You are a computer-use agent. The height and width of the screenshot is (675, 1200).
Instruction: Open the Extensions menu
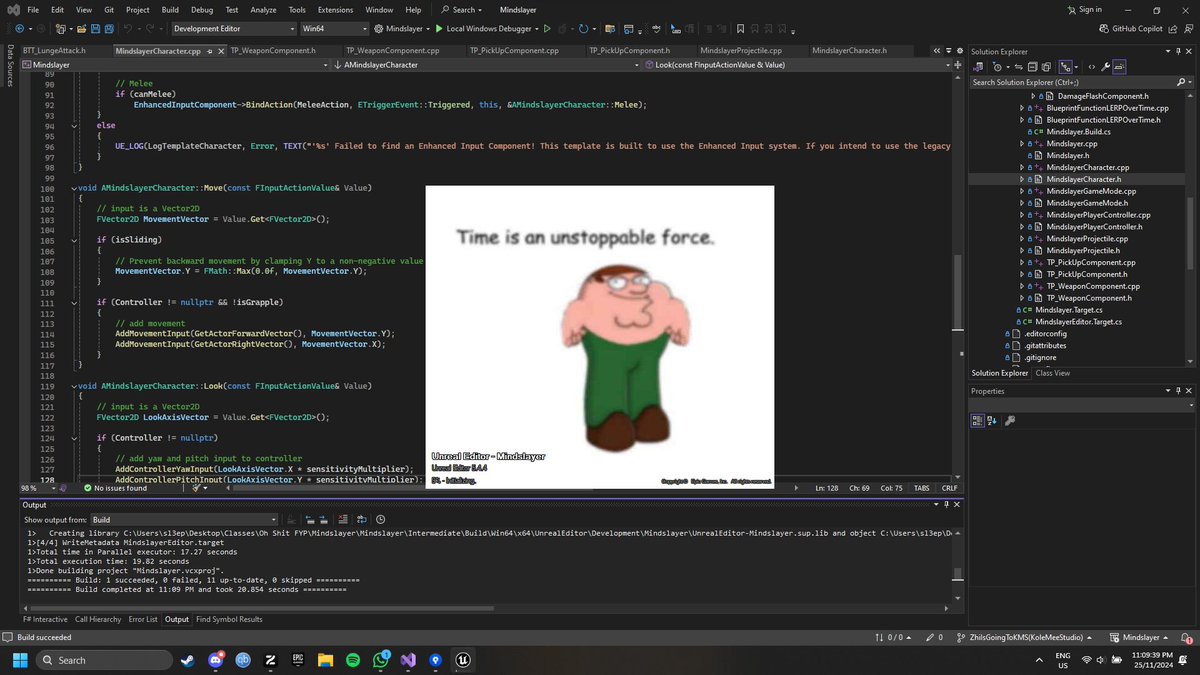[x=335, y=9]
